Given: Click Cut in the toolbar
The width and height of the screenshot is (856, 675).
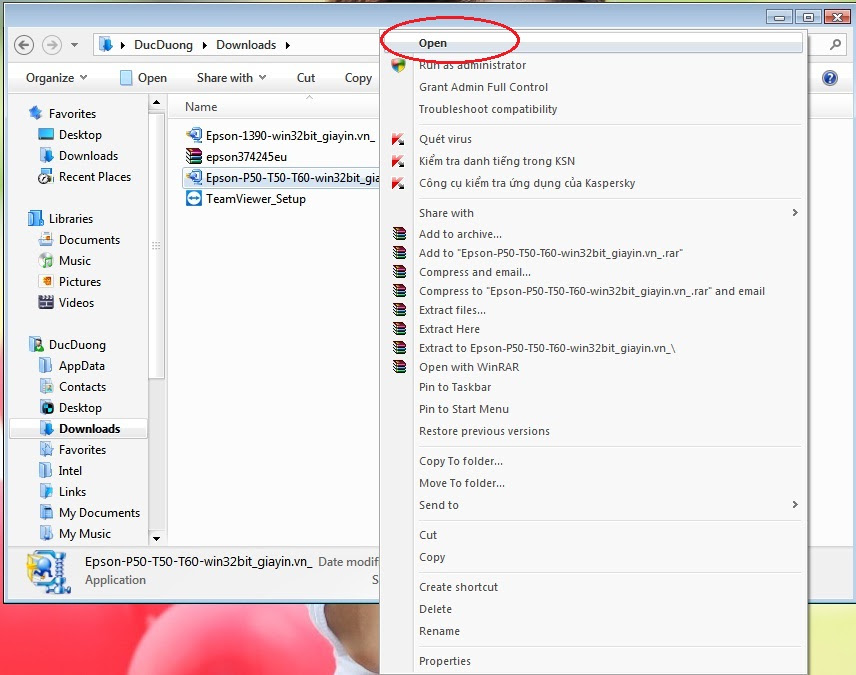Looking at the screenshot, I should [306, 78].
